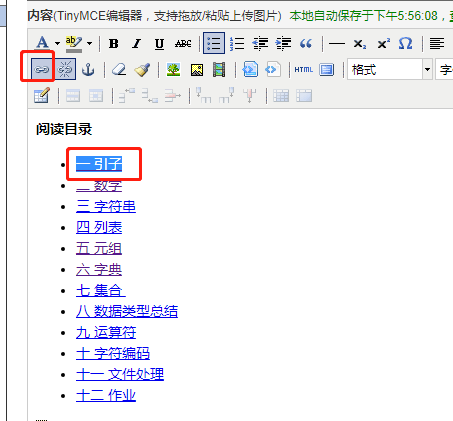Screen dimensions: 453x421
Task: Open link 九 运算符
Action: tap(106, 332)
